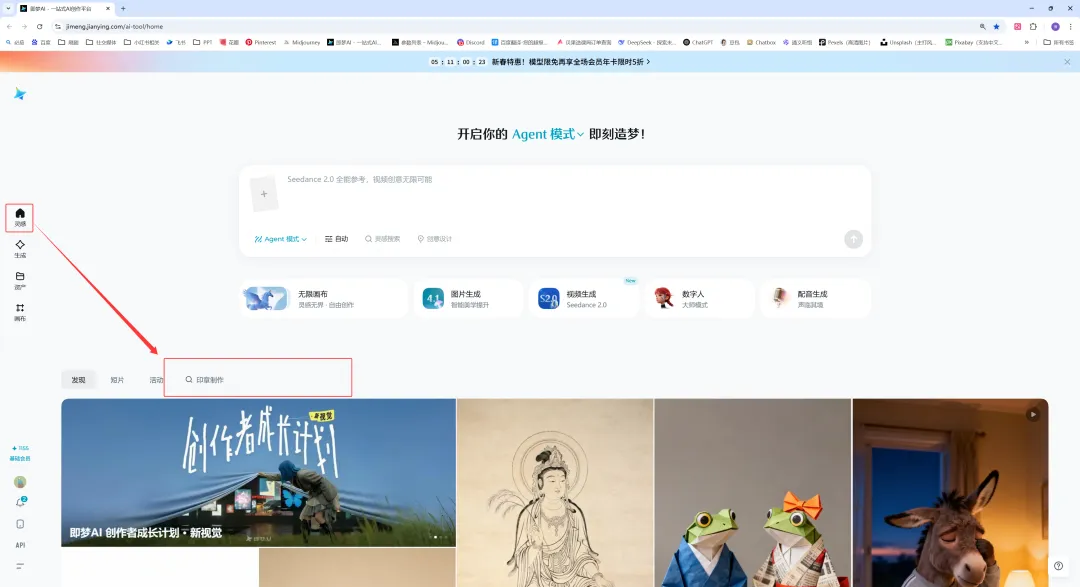The image size is (1080, 587).
Task: Open the sleeping donkey thumbnail
Action: click(x=951, y=493)
